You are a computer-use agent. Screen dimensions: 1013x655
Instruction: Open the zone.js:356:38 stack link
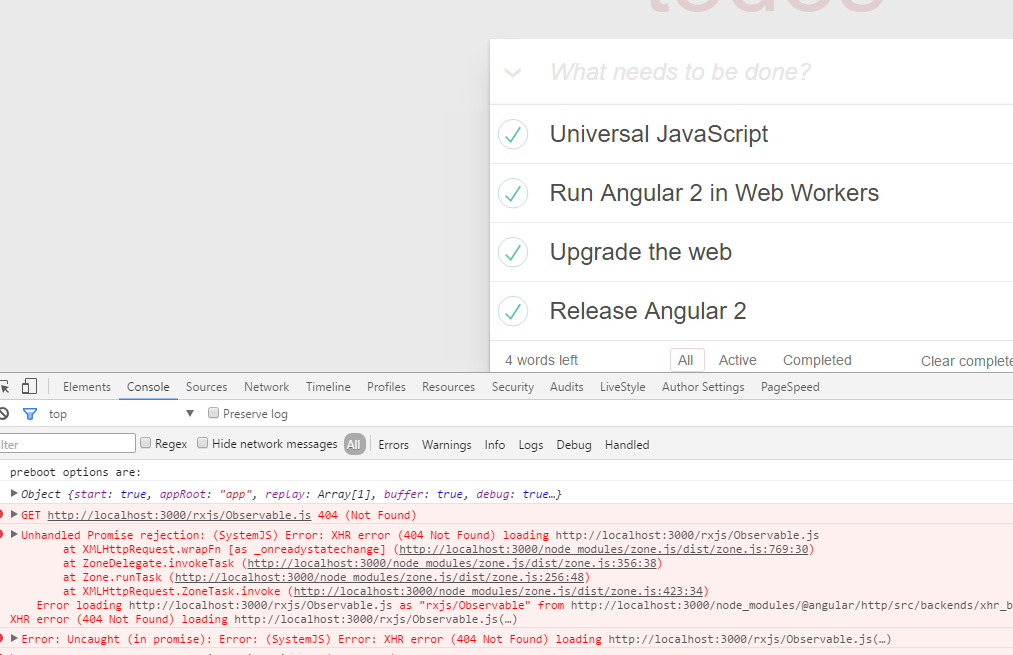coord(452,563)
